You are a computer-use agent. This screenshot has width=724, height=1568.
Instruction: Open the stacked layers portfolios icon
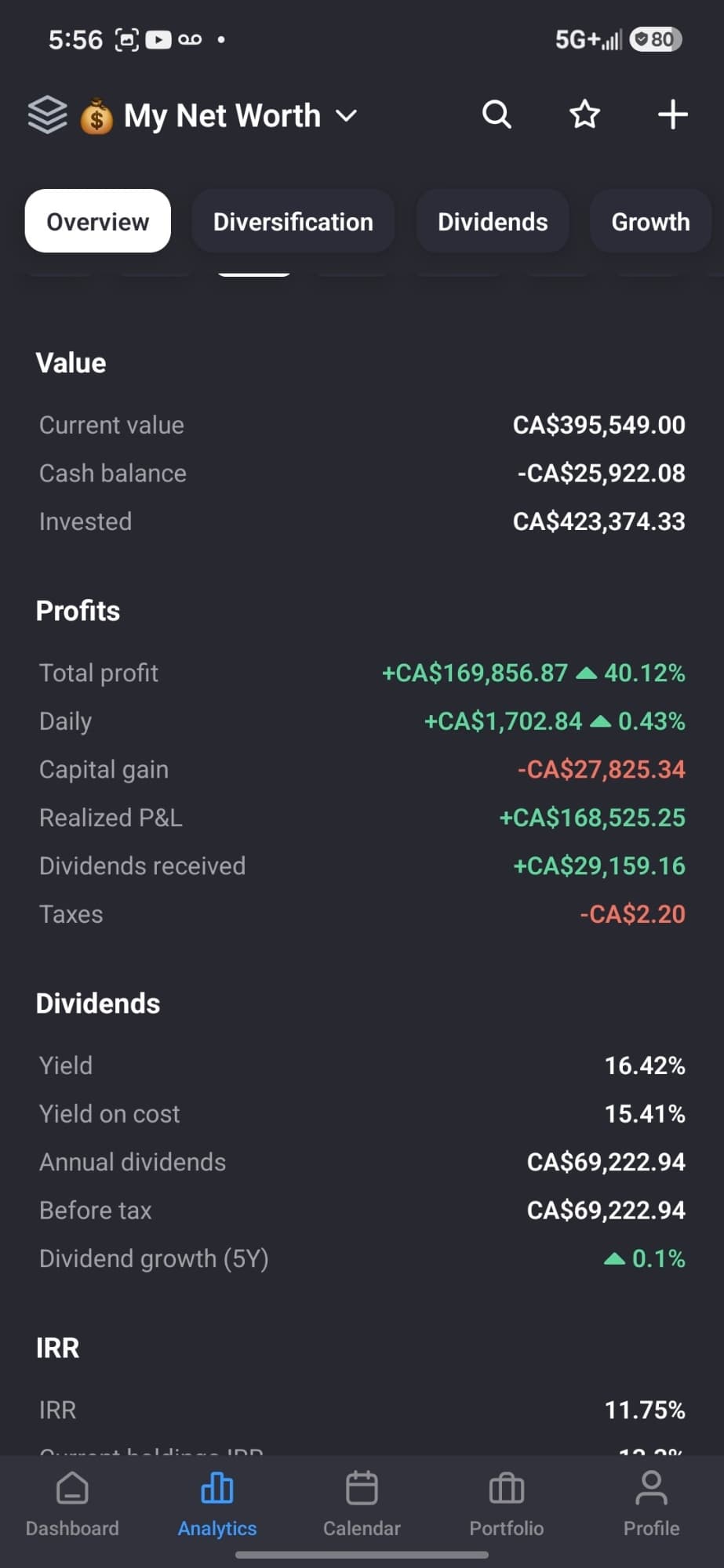(47, 114)
